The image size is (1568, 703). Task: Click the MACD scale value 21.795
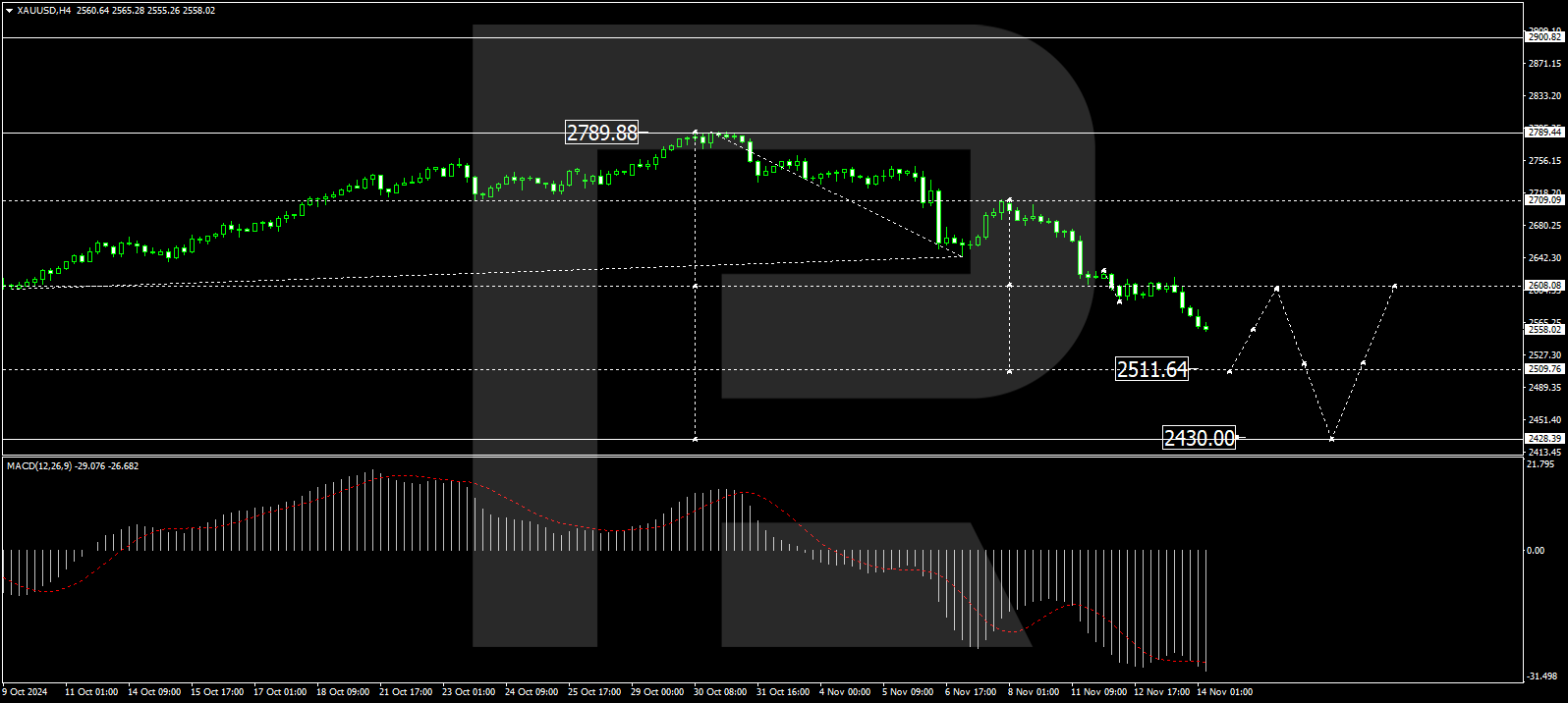pyautogui.click(x=1542, y=464)
